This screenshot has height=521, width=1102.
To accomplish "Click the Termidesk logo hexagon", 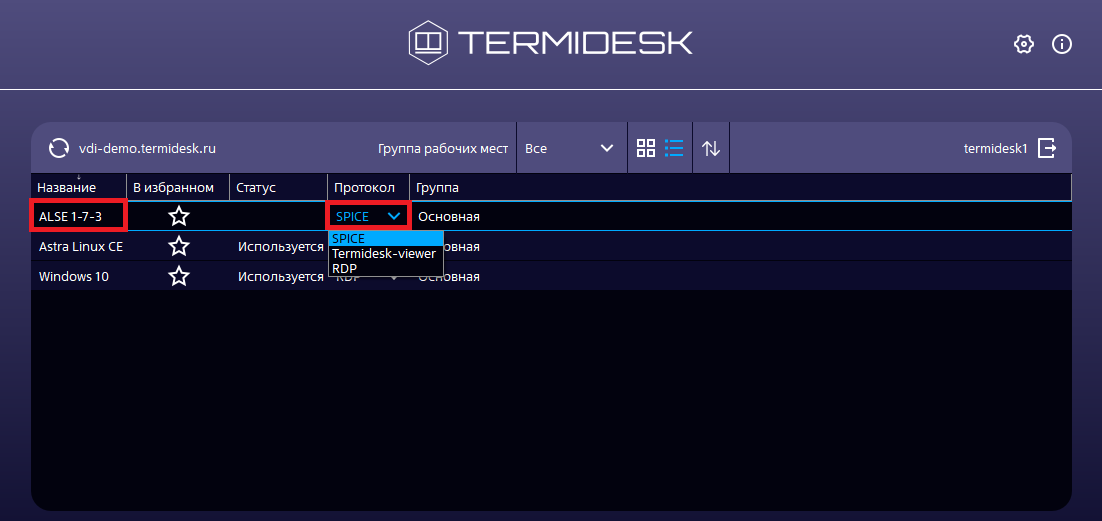I will 429,43.
